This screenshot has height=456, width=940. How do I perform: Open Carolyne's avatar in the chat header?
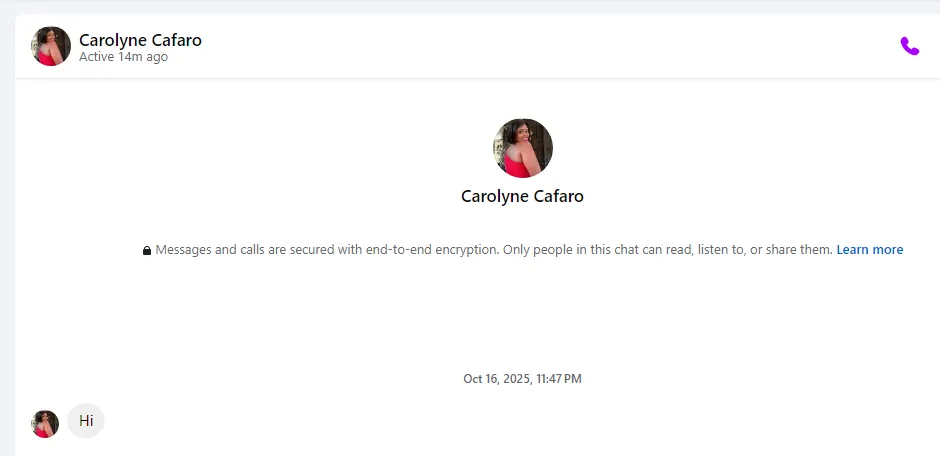pyautogui.click(x=51, y=46)
